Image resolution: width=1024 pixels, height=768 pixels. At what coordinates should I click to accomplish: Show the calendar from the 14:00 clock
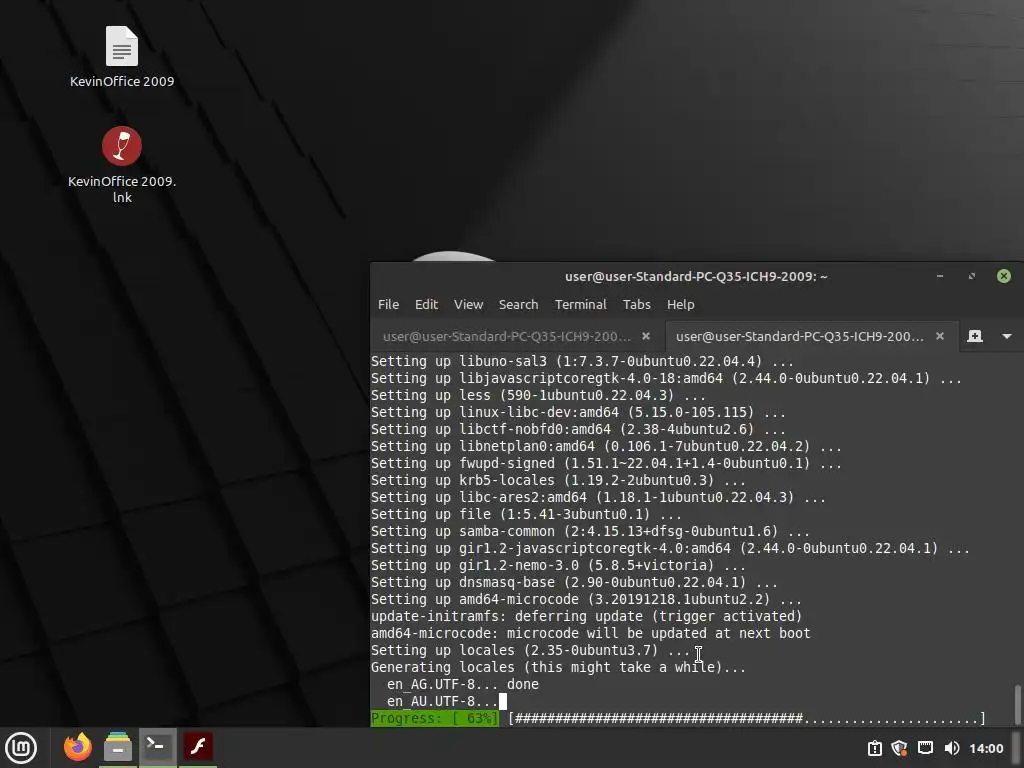[985, 748]
